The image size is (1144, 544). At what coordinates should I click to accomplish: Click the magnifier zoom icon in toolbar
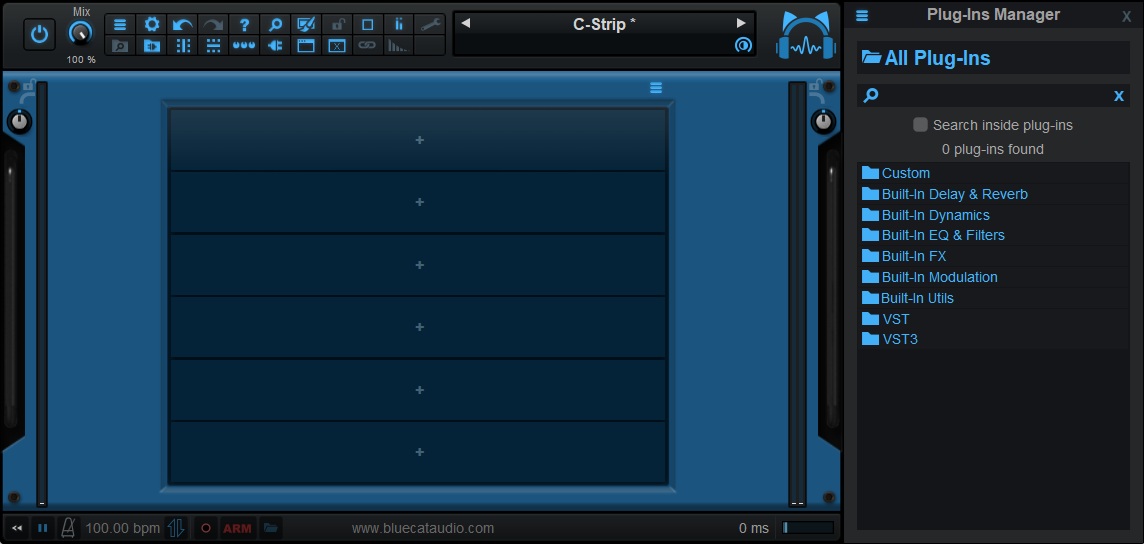tap(275, 24)
